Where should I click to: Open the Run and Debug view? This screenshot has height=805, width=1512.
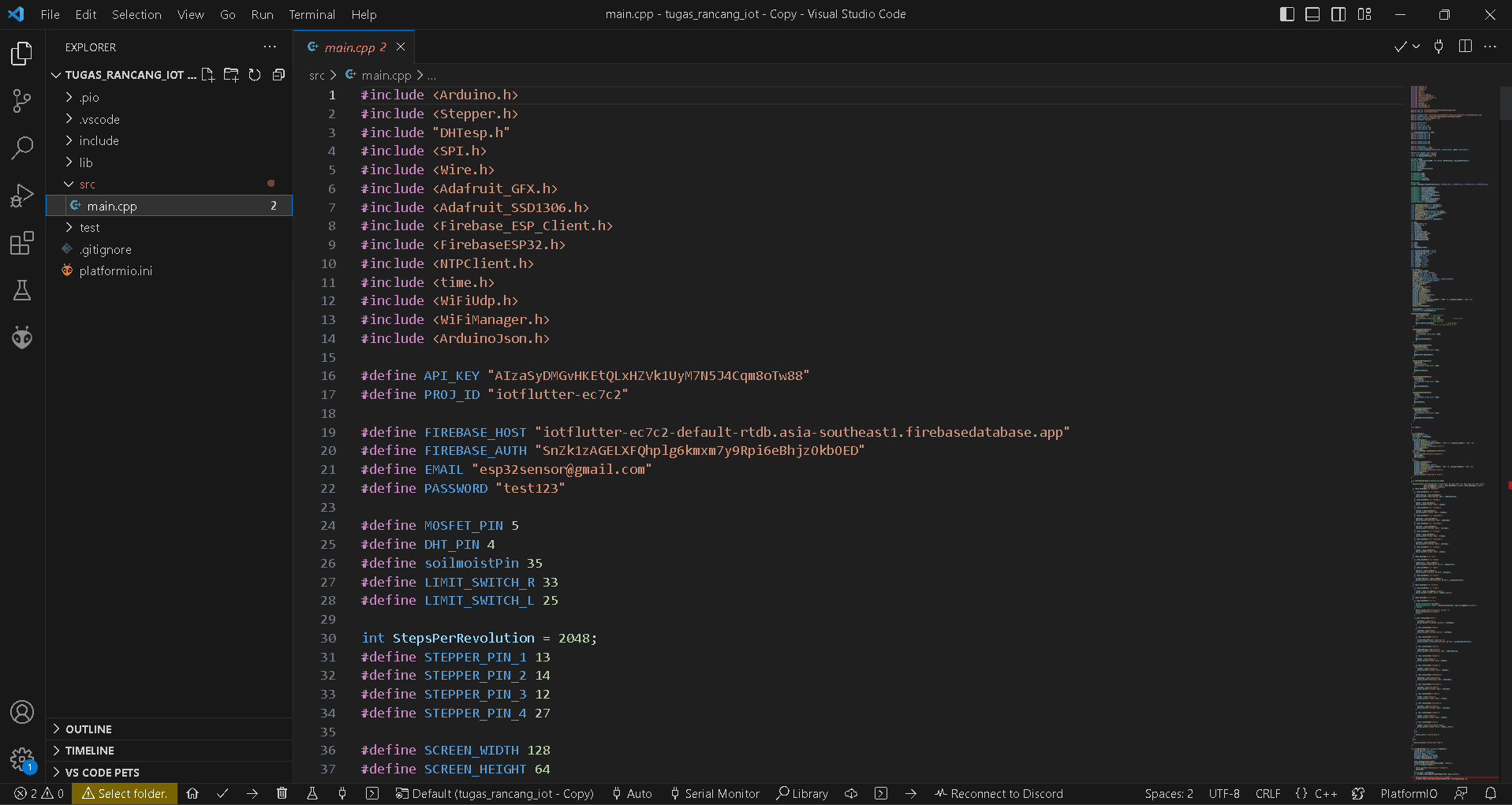point(21,196)
